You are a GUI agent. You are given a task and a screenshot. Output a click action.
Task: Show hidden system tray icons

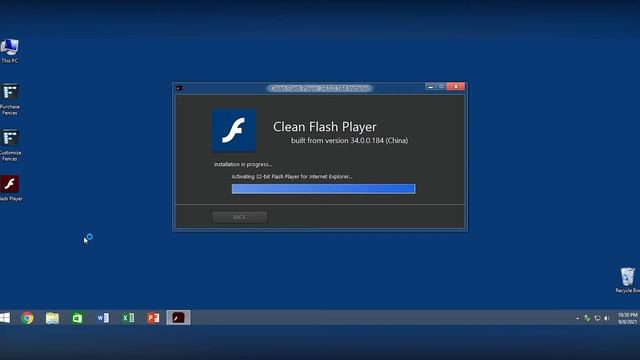pyautogui.click(x=578, y=318)
